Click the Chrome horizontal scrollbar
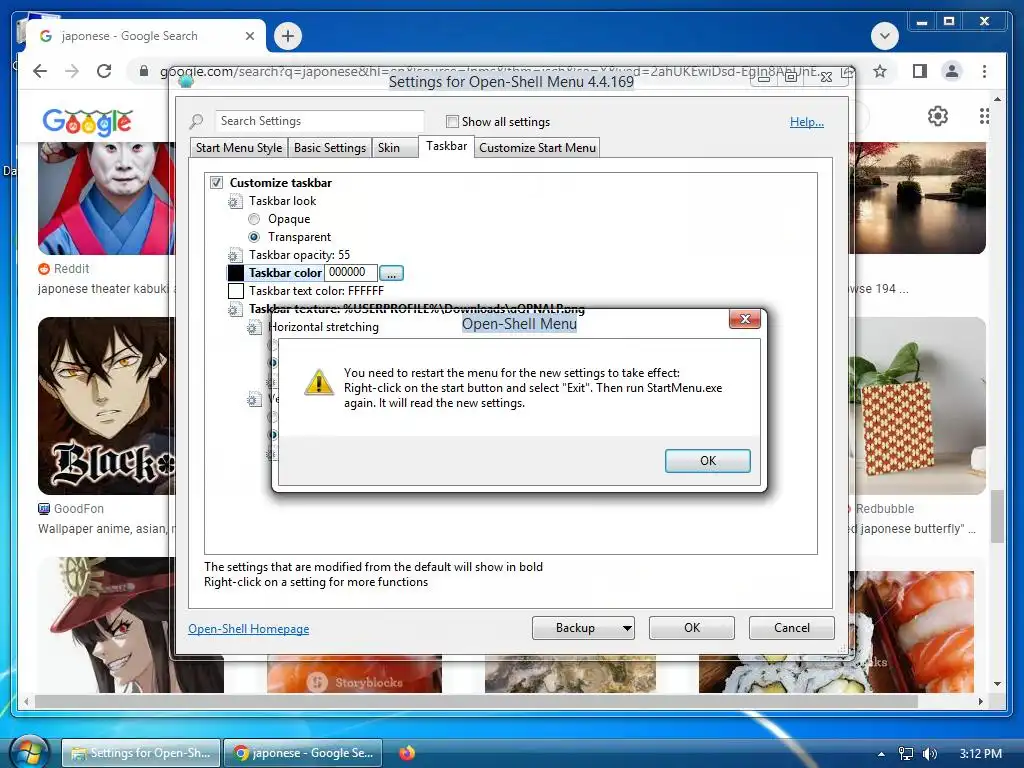 [x=477, y=701]
